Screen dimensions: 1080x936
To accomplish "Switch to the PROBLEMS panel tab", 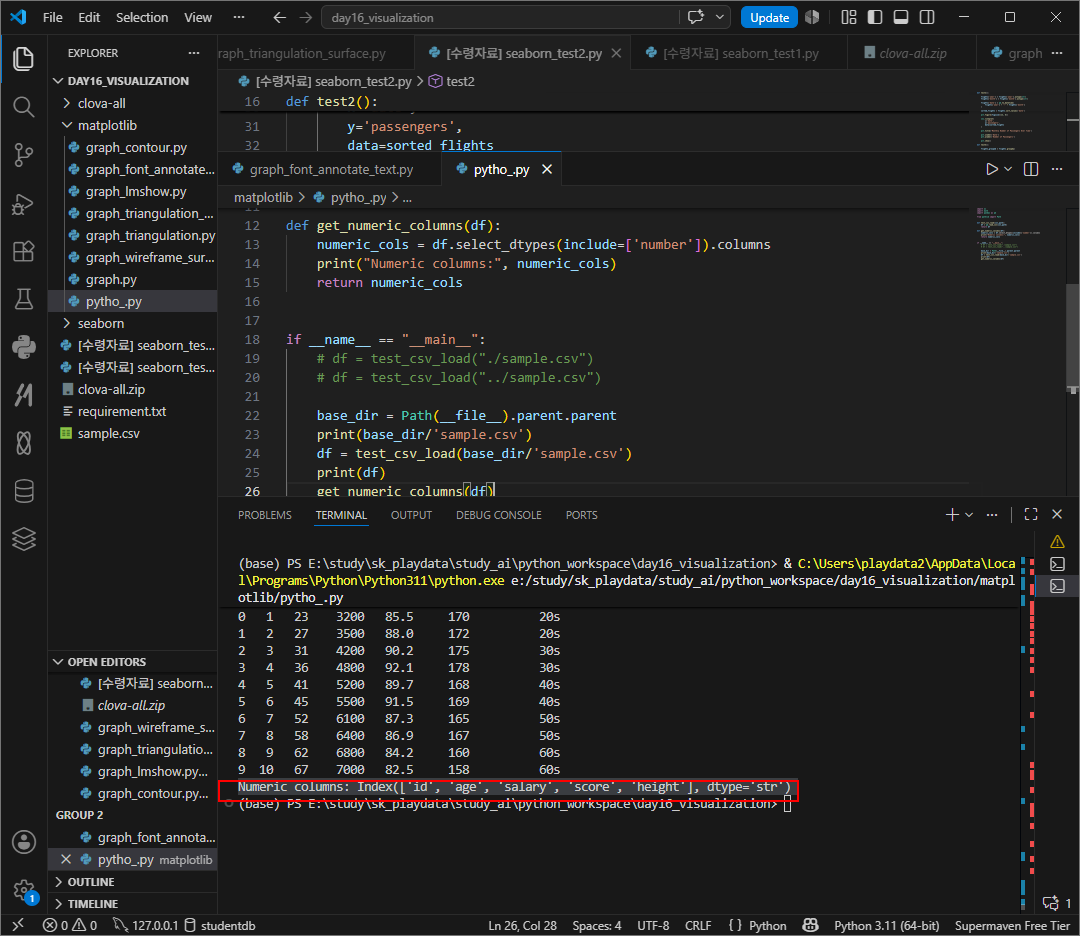I will pos(264,515).
